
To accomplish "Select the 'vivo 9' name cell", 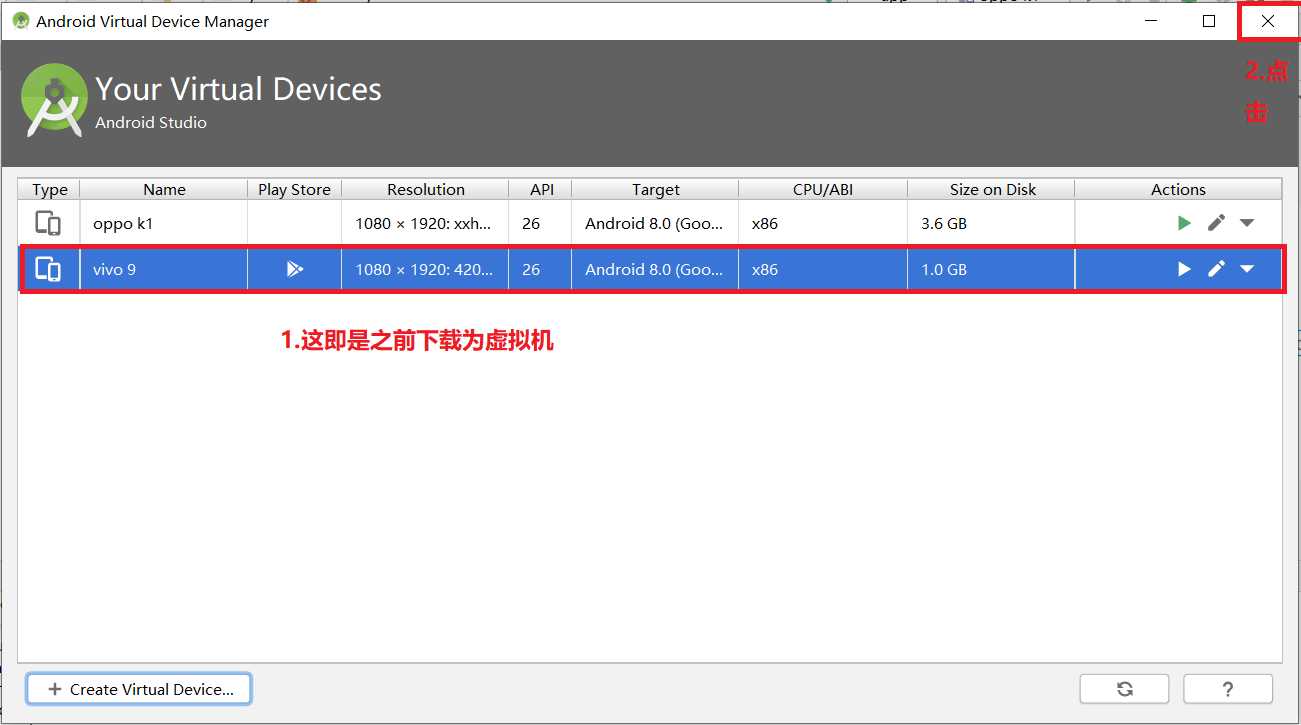I will (x=164, y=269).
